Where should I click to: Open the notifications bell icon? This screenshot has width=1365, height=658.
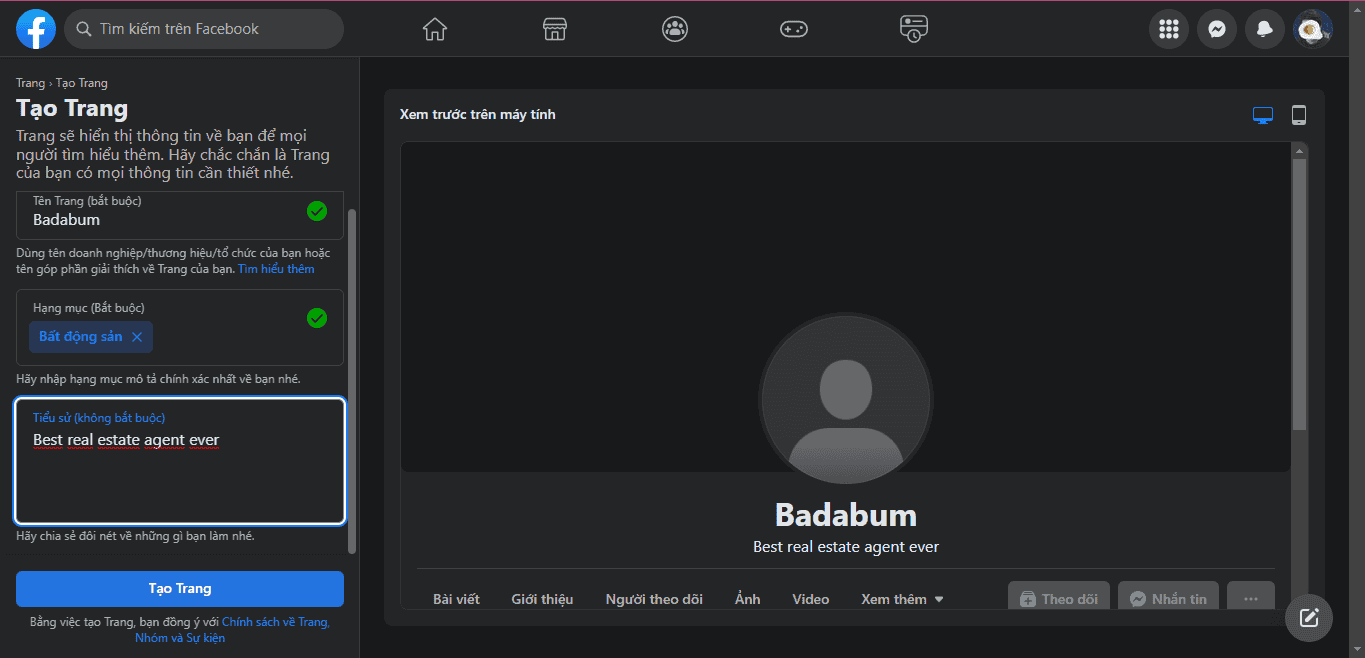1265,29
